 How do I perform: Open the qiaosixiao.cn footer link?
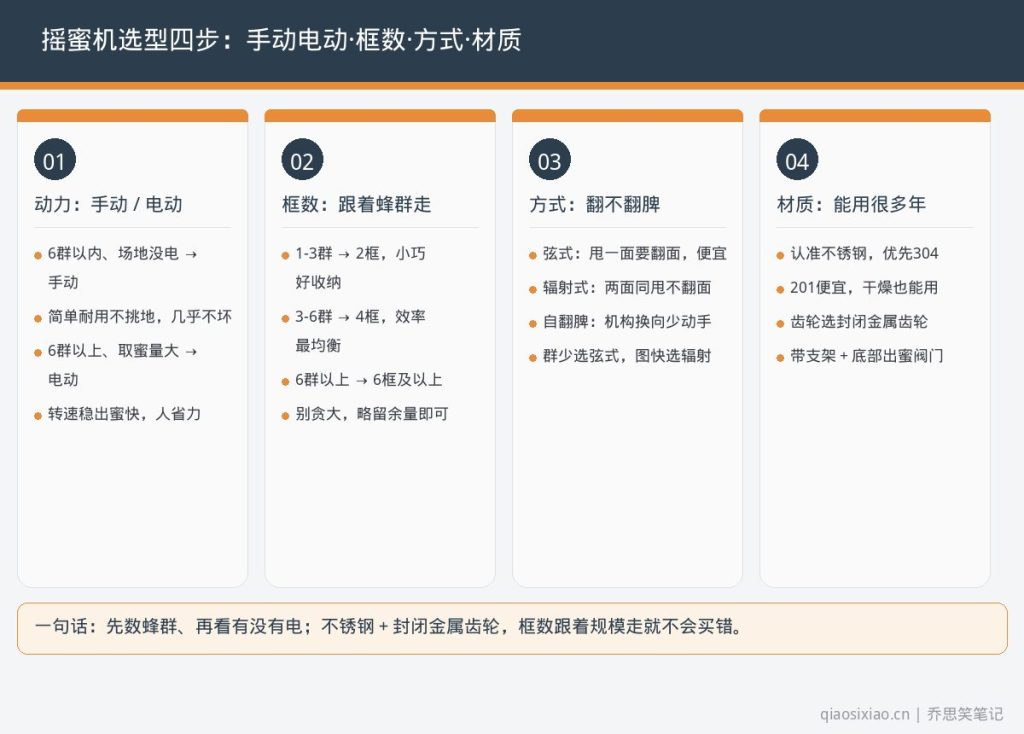[x=865, y=714]
